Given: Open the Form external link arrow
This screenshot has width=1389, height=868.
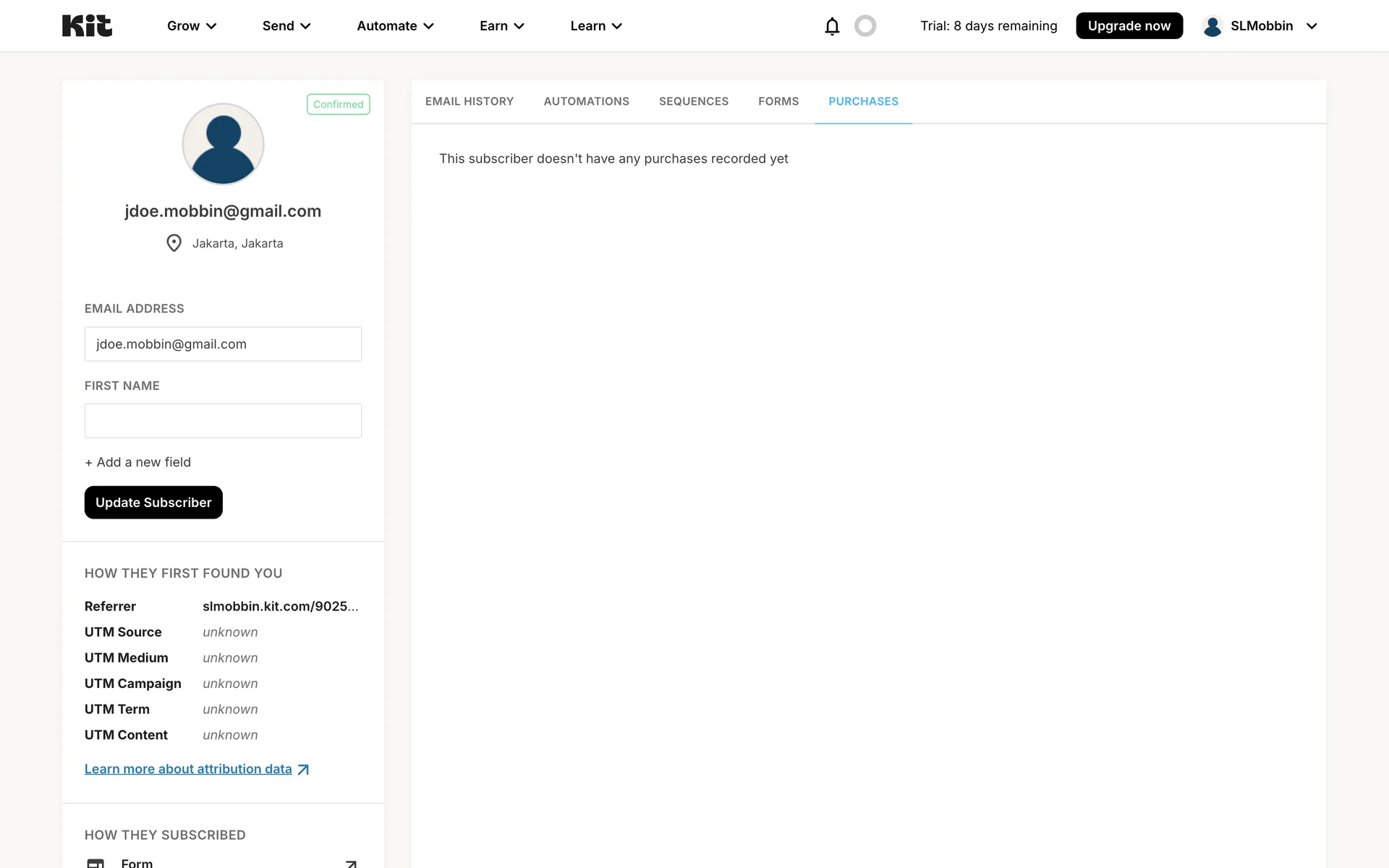Looking at the screenshot, I should pyautogui.click(x=351, y=863).
